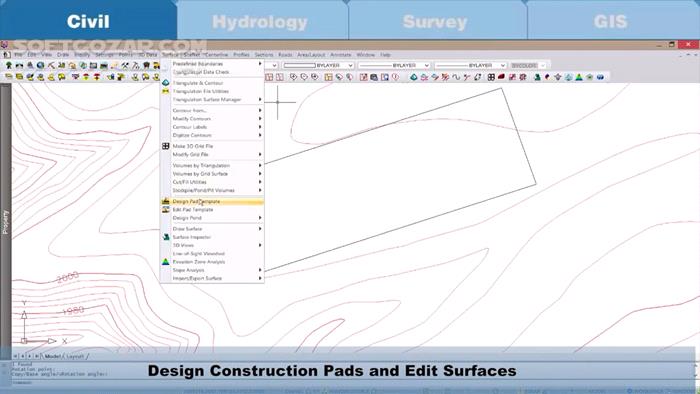
Task: Click the tree icon in top toolbar
Action: pos(8,66)
